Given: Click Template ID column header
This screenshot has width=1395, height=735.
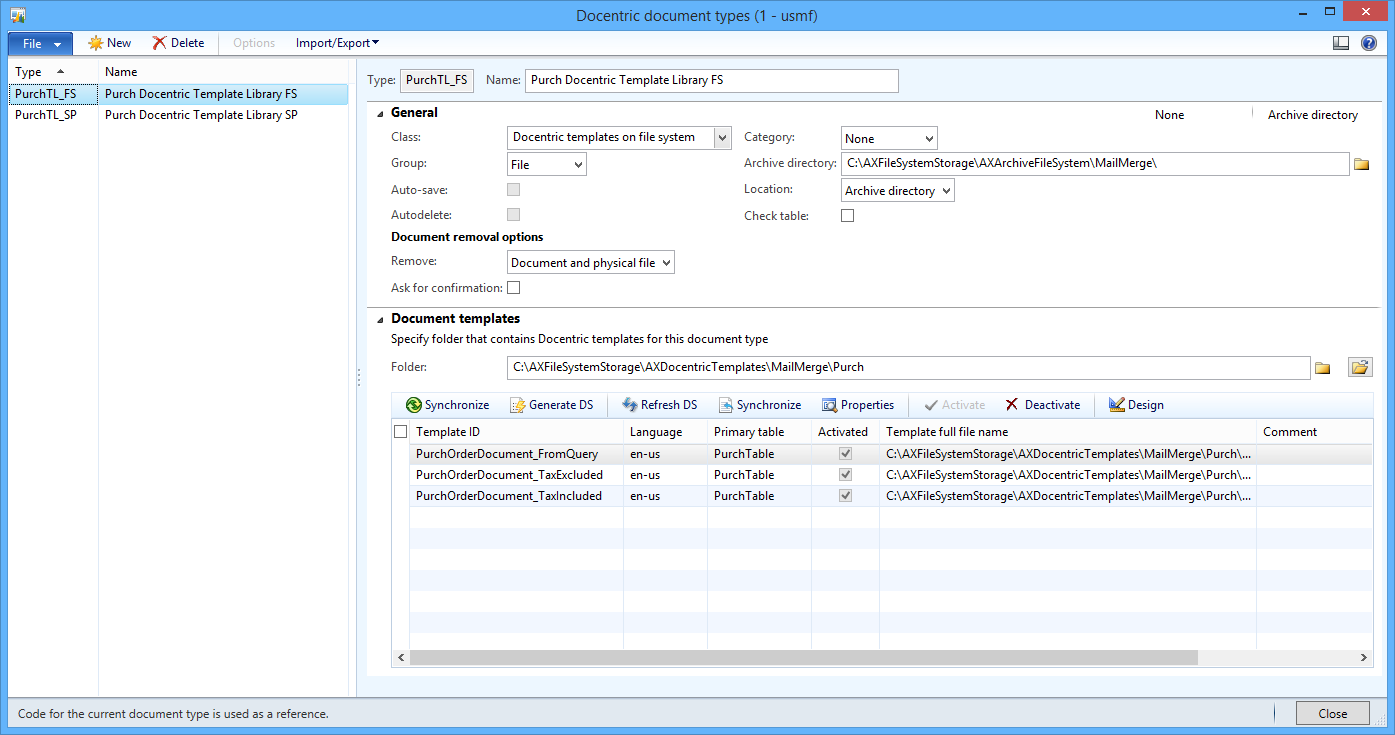Looking at the screenshot, I should 516,432.
